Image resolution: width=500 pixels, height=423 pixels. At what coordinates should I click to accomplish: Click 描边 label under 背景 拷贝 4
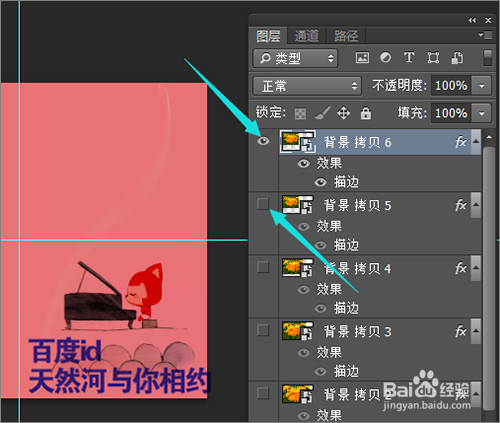point(346,308)
